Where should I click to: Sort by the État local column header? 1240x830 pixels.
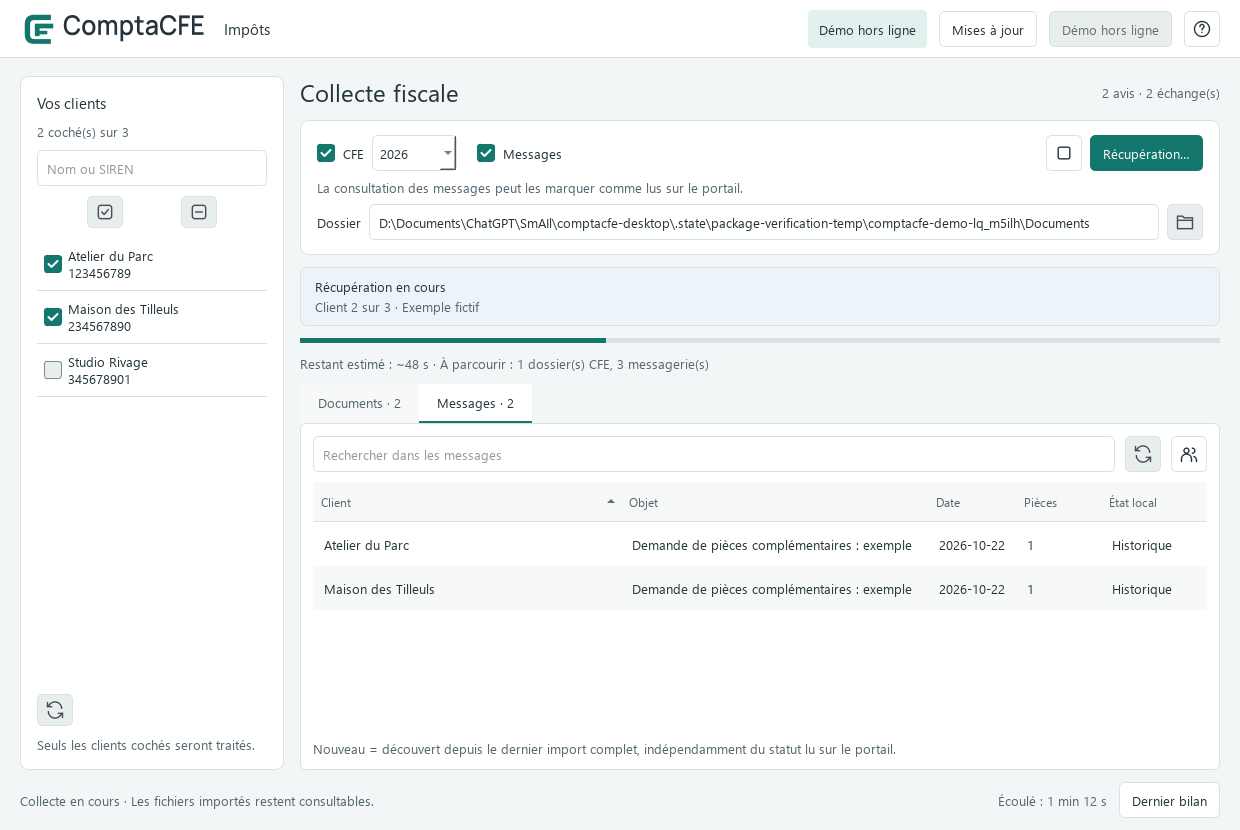coord(1154,502)
